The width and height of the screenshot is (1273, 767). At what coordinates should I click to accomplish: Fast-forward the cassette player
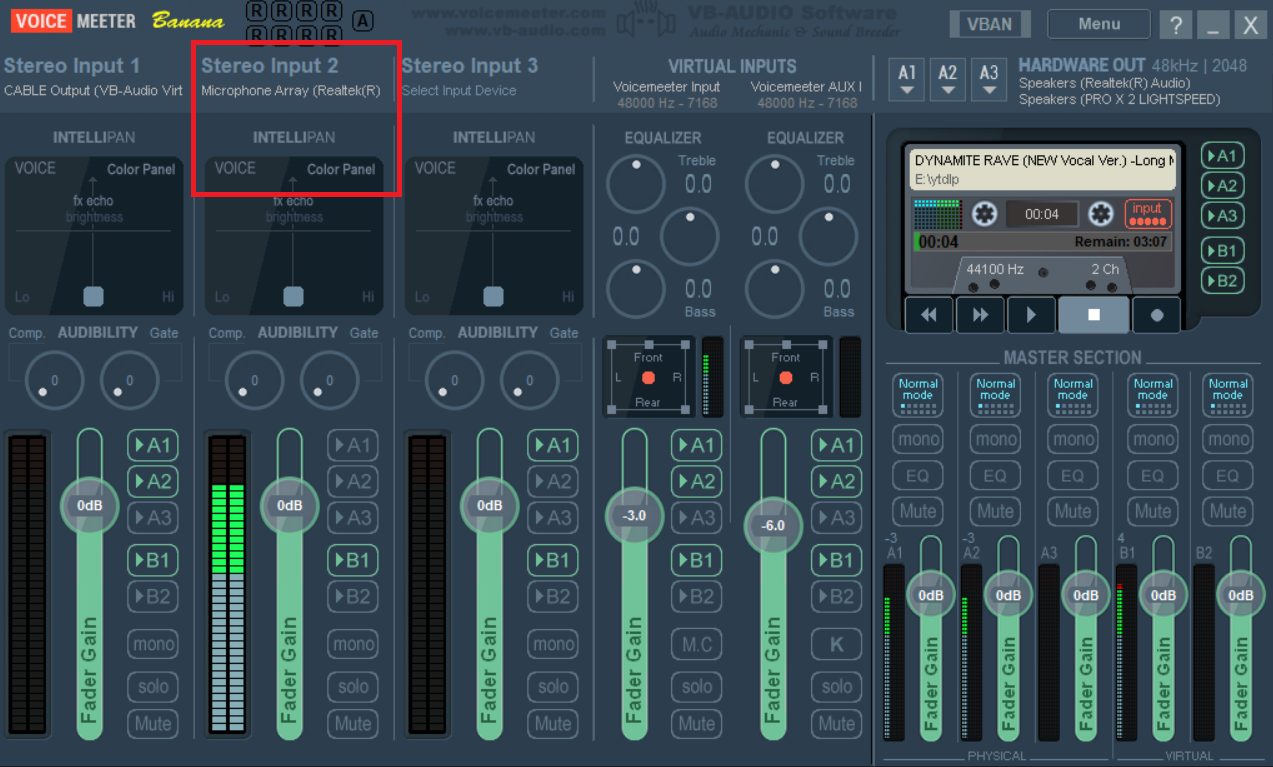980,314
